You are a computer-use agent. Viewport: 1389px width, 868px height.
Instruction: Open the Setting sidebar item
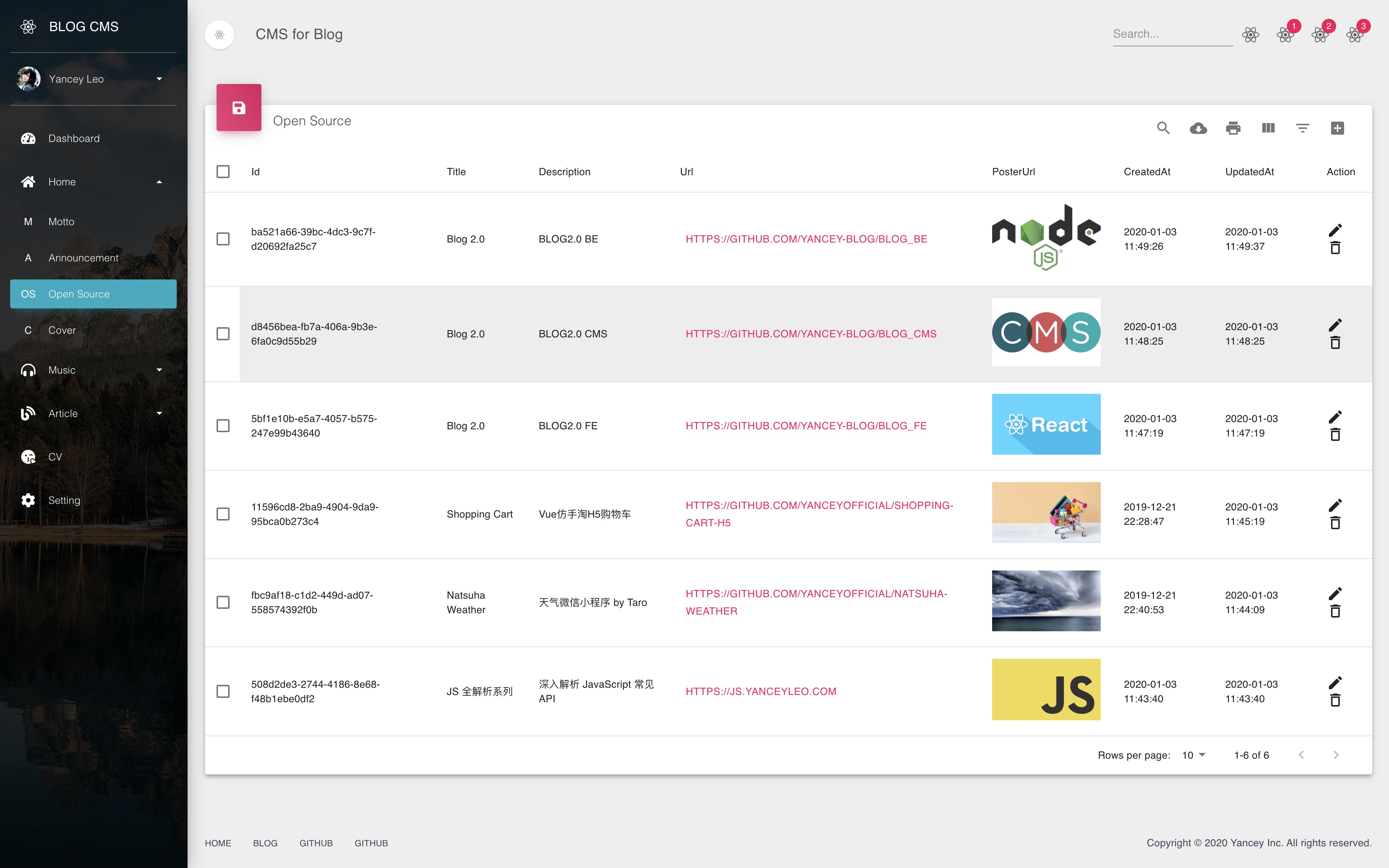tap(93, 500)
